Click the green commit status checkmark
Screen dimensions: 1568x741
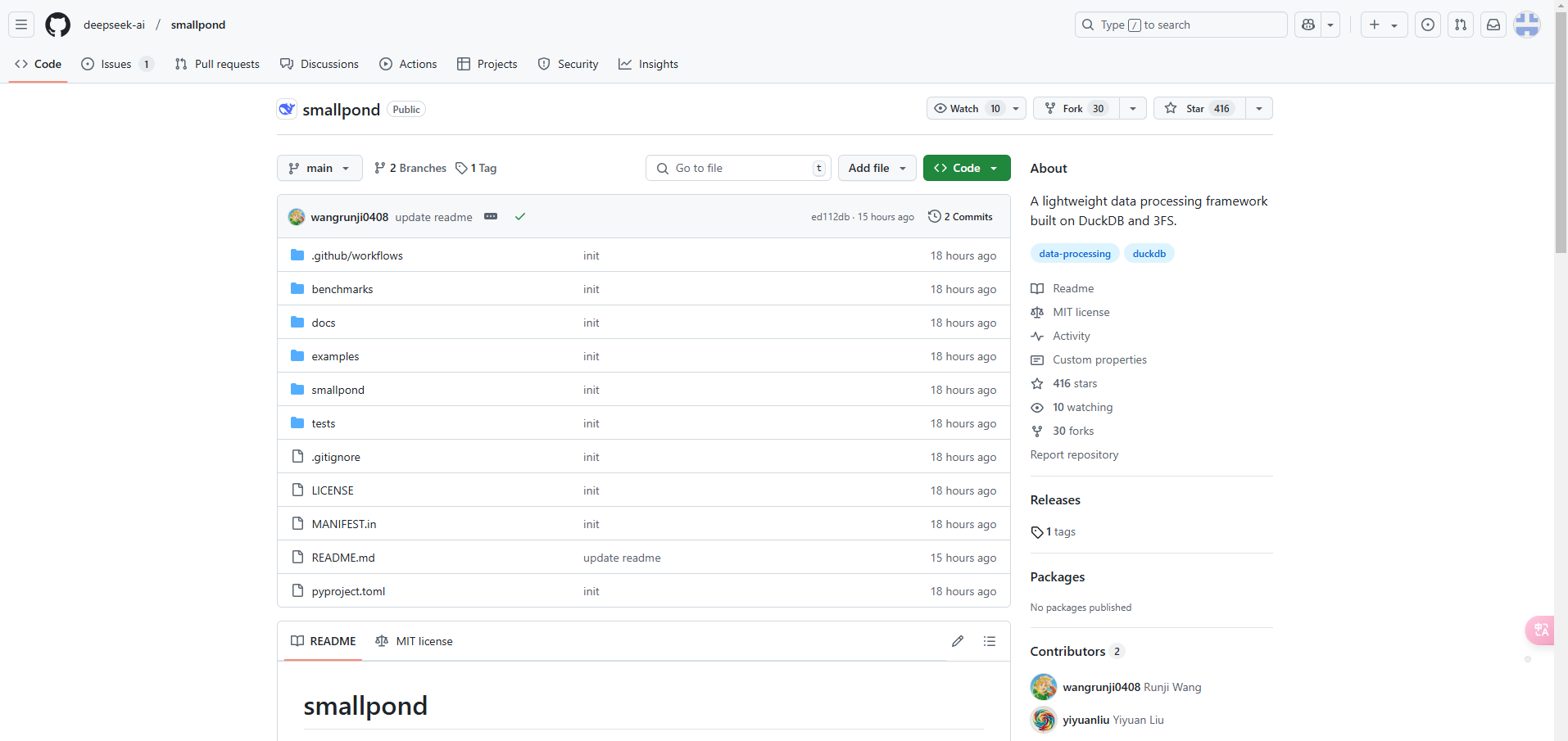pyautogui.click(x=520, y=216)
